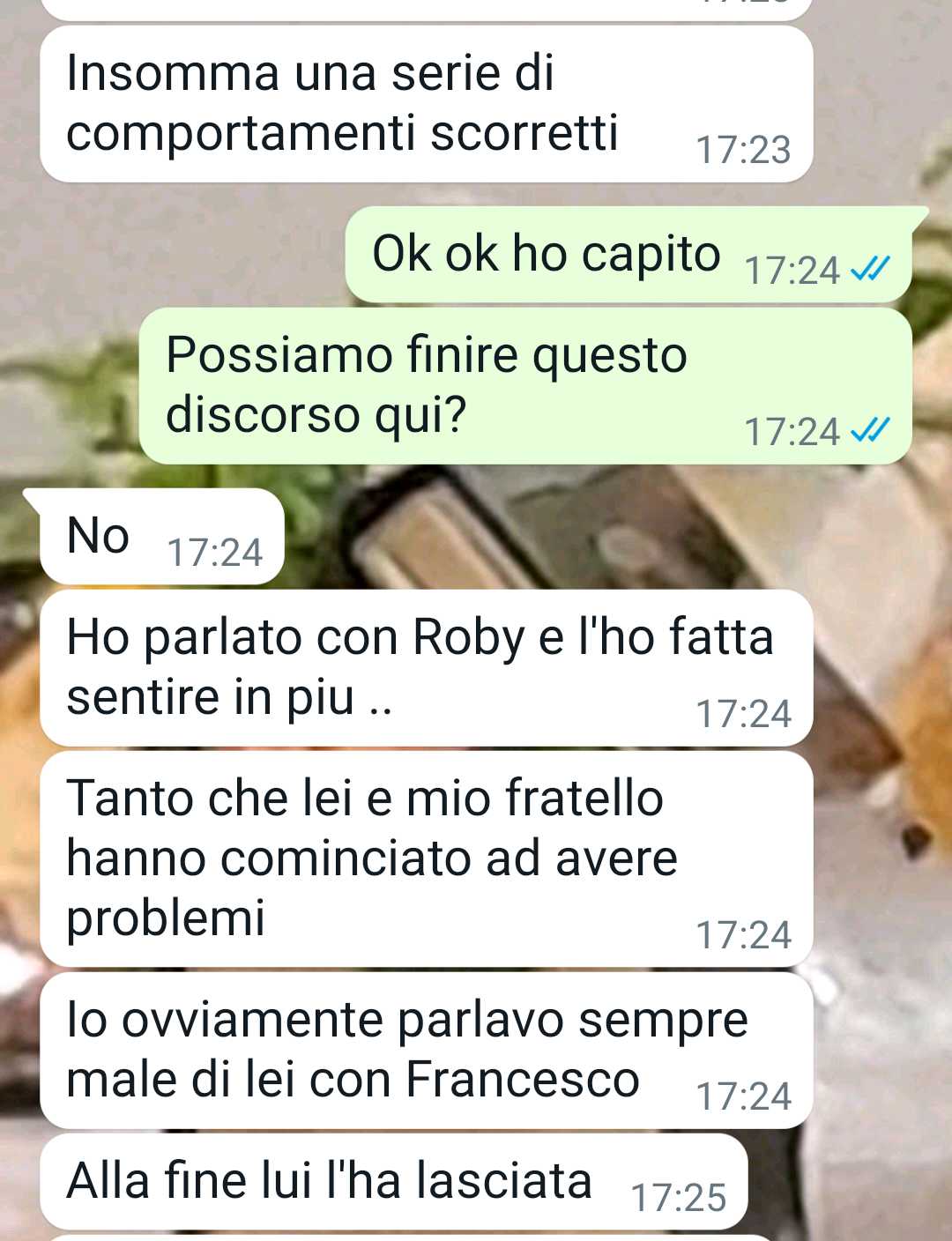Select the 'Possiamo finire questo discorso qui?' message
952x1241 pixels.
coord(525,385)
